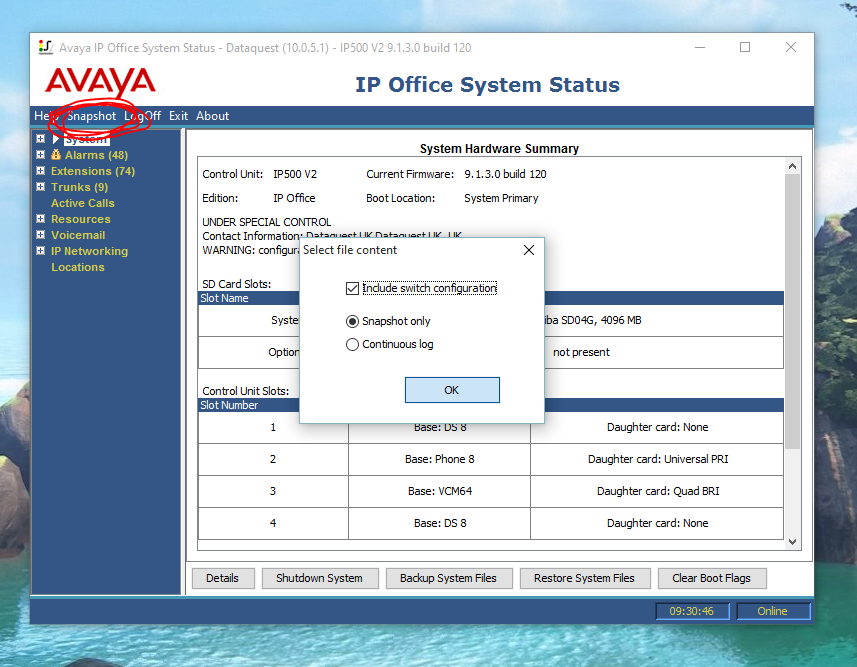This screenshot has width=857, height=667.
Task: Select slot number 4 cell
Action: [x=273, y=523]
